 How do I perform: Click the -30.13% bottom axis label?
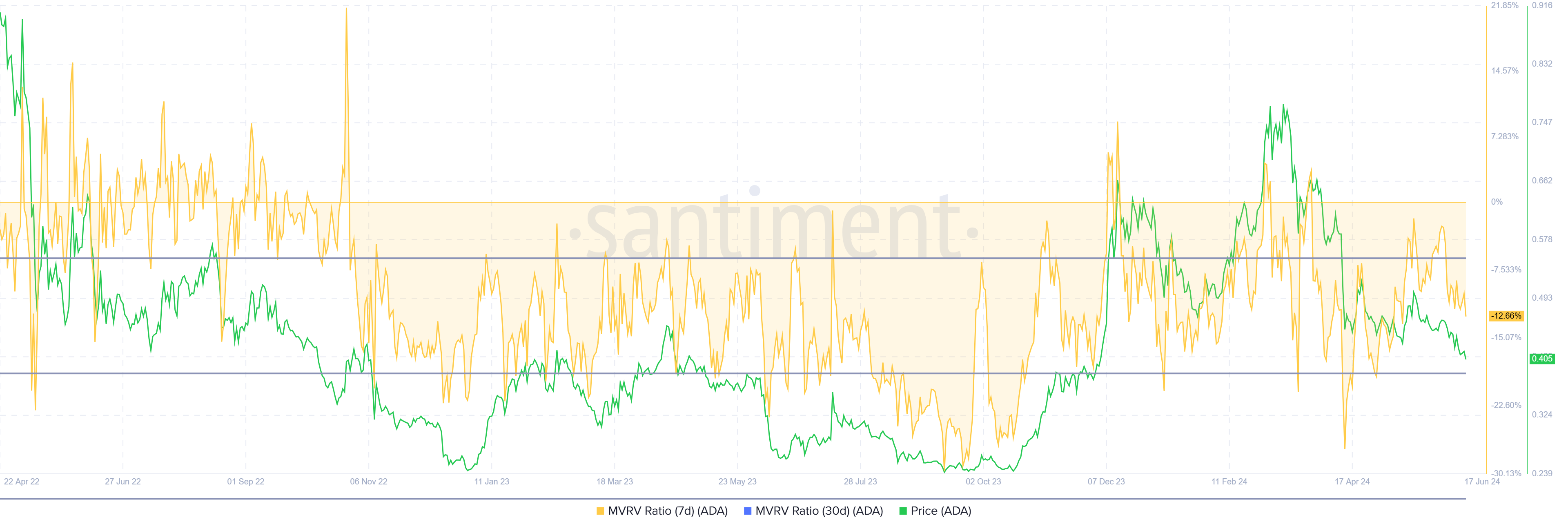pyautogui.click(x=1506, y=474)
